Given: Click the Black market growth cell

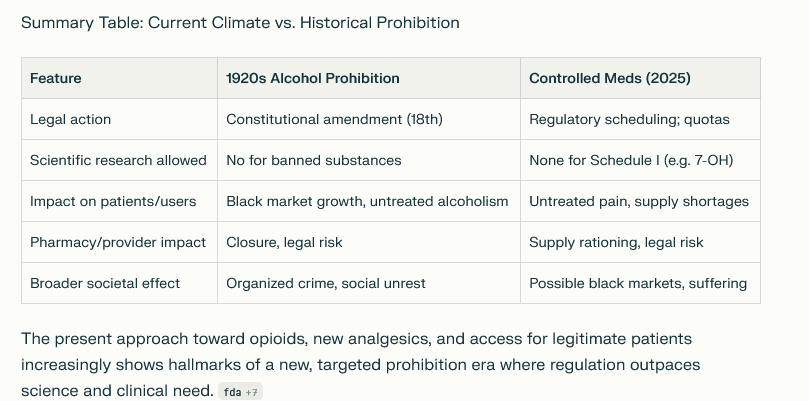Looking at the screenshot, I should 369,201.
